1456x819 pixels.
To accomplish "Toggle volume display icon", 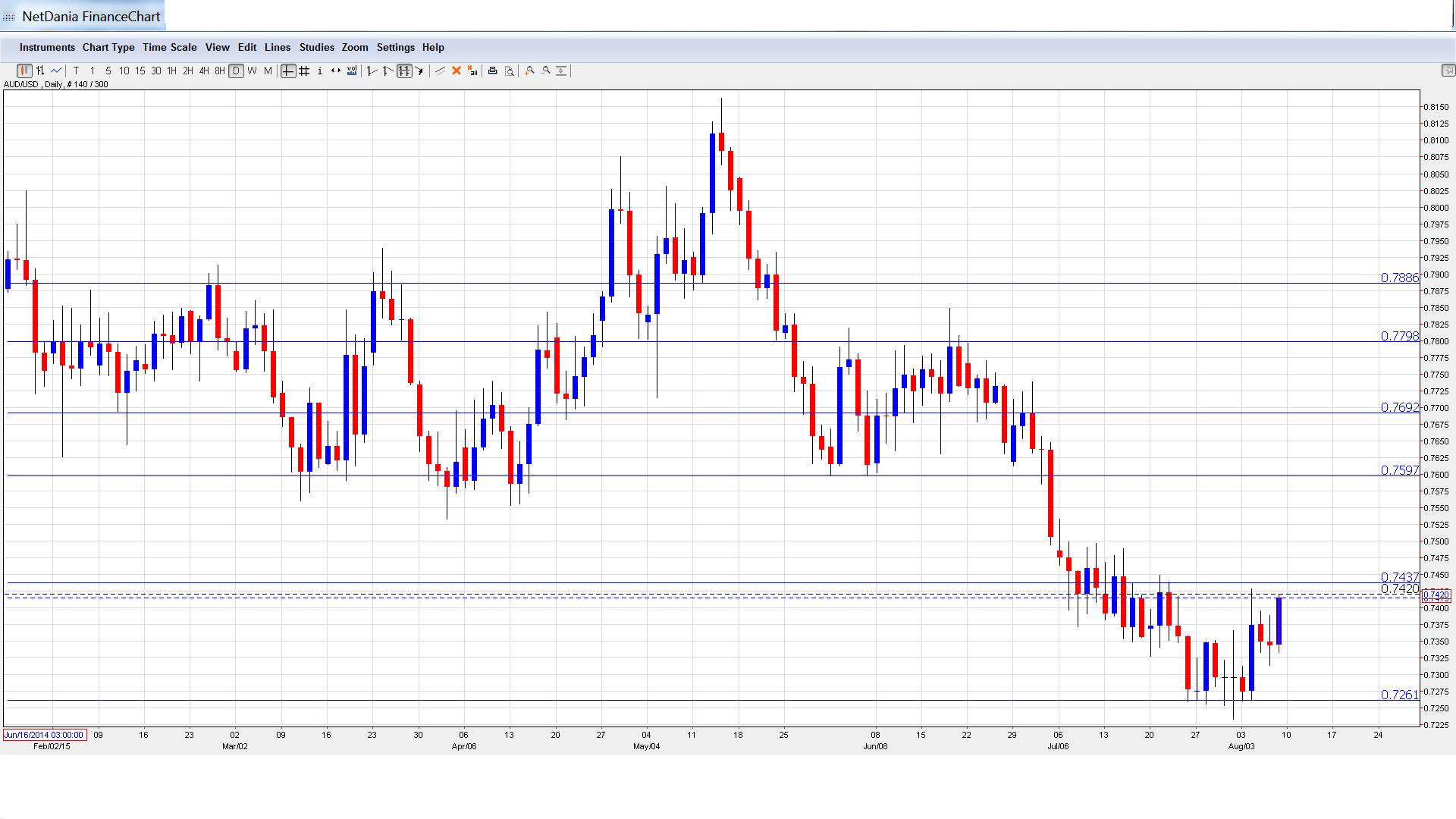I will (352, 71).
